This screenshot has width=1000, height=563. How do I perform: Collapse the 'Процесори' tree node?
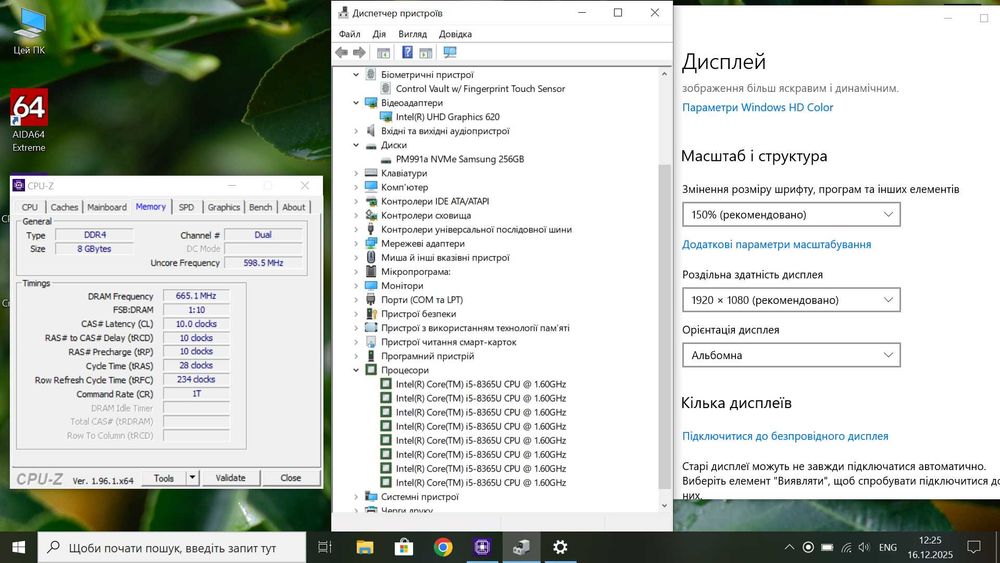click(356, 370)
